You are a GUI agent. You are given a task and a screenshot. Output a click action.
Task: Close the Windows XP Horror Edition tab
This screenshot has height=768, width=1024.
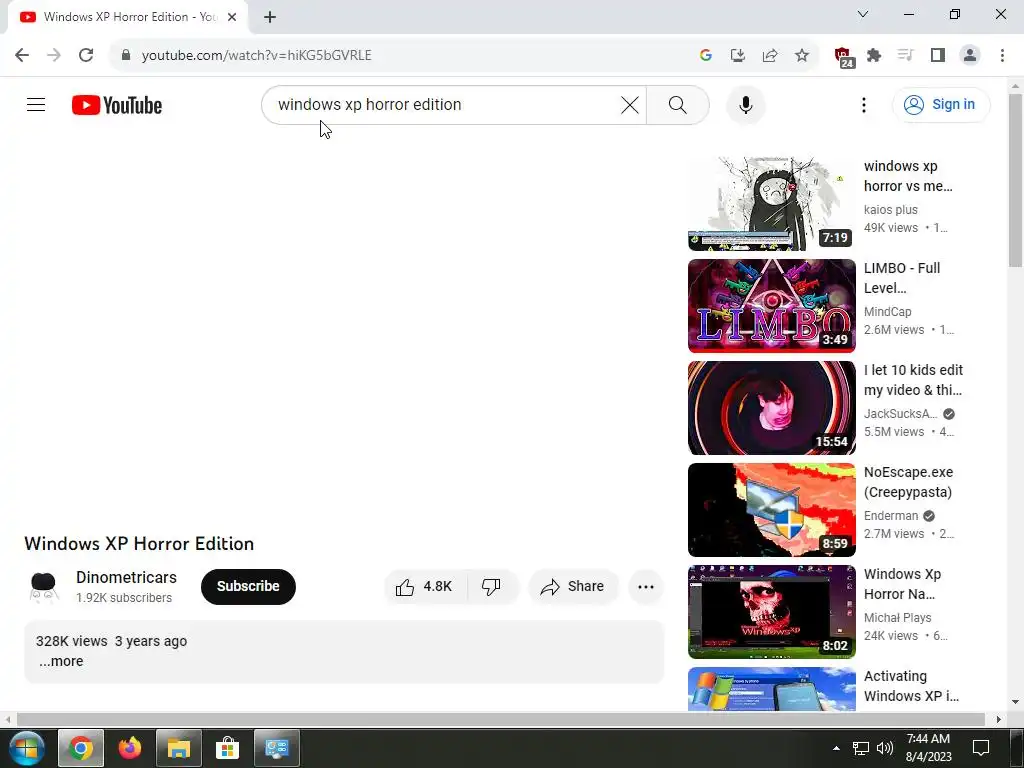tap(232, 17)
